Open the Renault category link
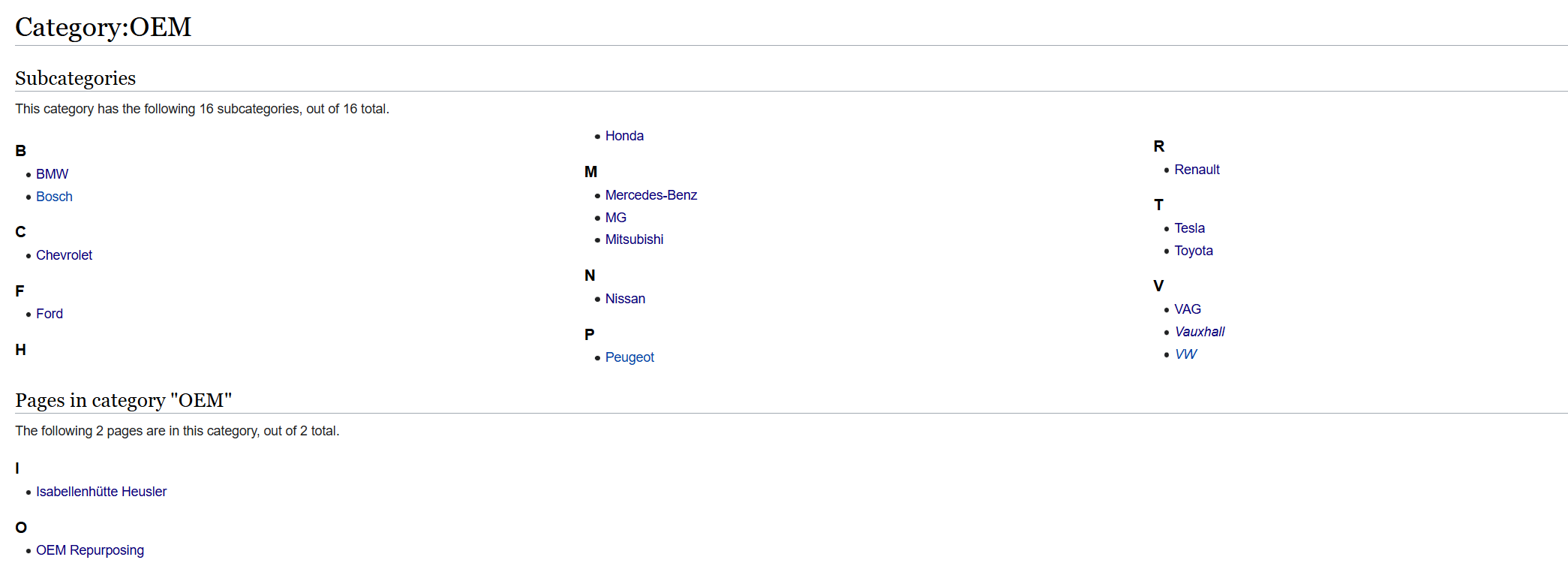The height and width of the screenshot is (563, 1568). coord(1197,170)
